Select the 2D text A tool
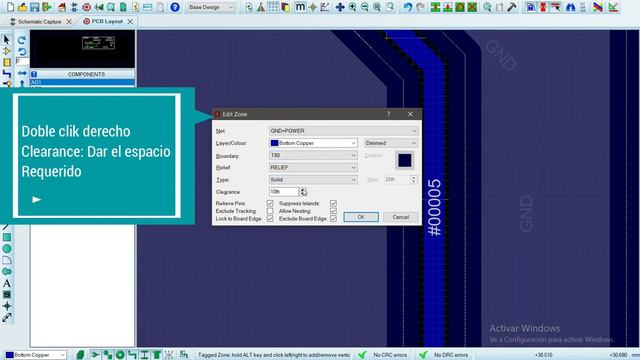Image resolution: width=640 pixels, height=360 pixels. click(x=7, y=283)
